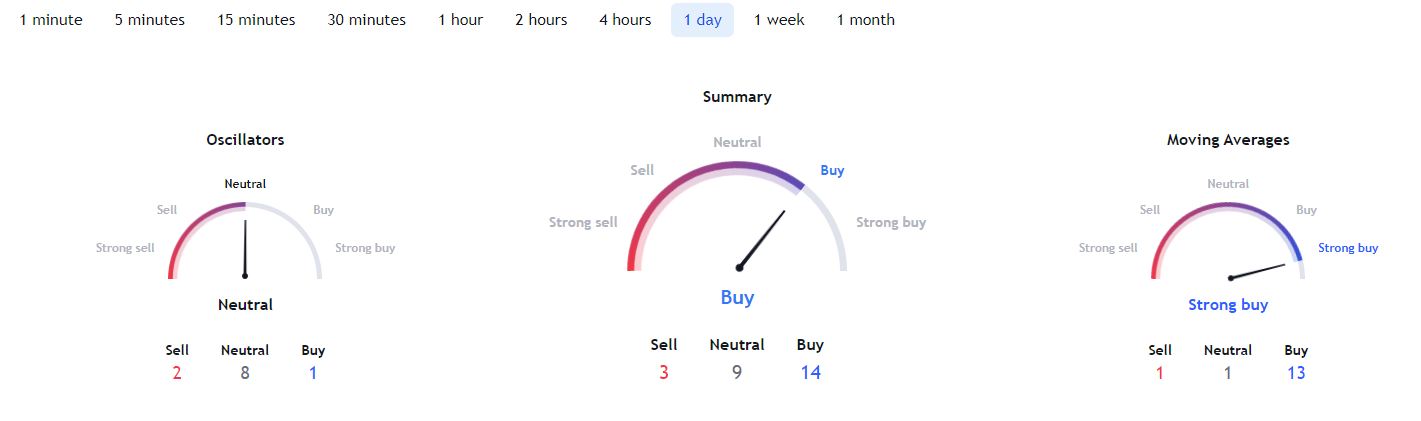
Task: Click Summary Buy count 14
Action: [810, 373]
